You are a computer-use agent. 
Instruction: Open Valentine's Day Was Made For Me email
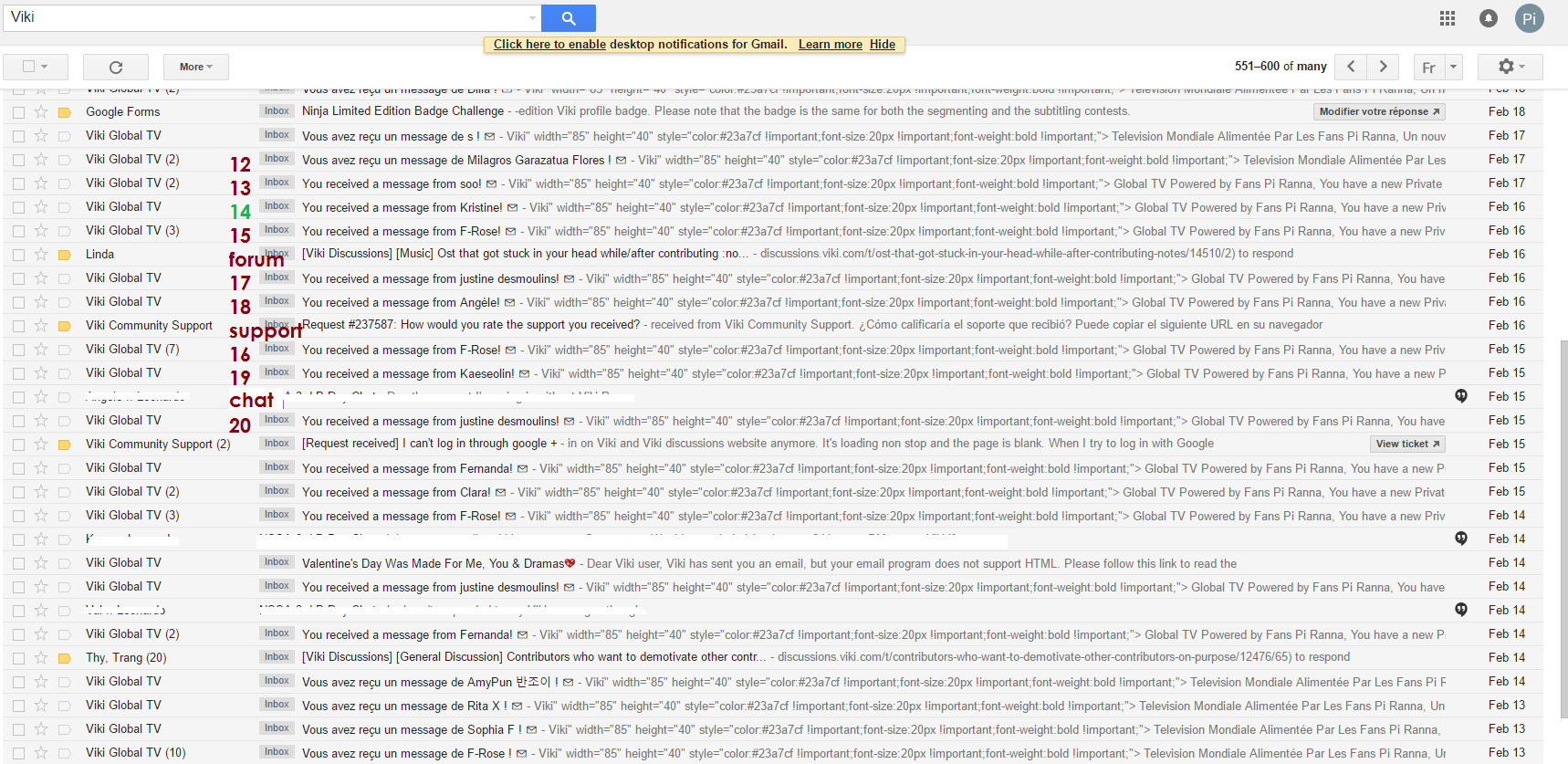[438, 563]
